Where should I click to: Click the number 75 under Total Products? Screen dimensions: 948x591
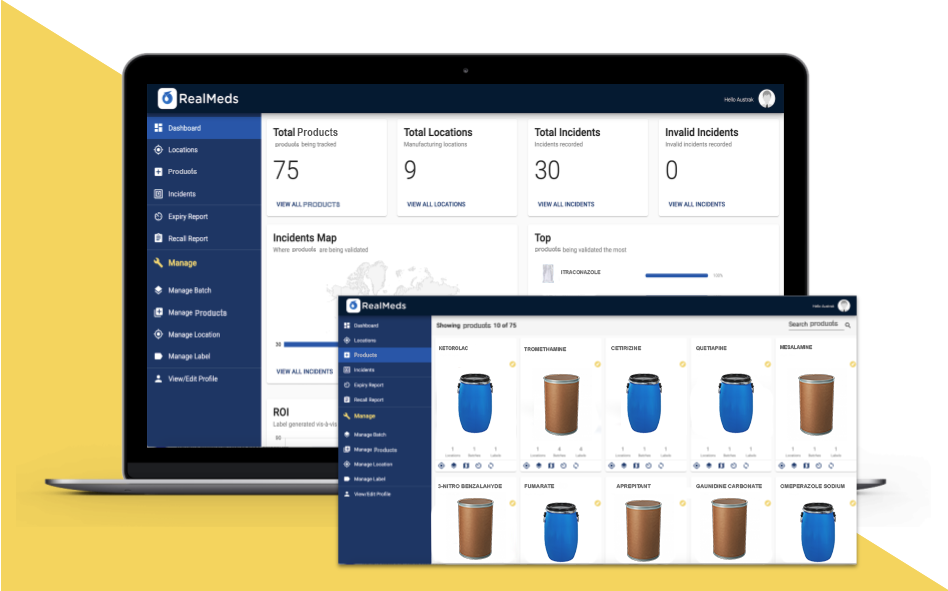(x=286, y=170)
